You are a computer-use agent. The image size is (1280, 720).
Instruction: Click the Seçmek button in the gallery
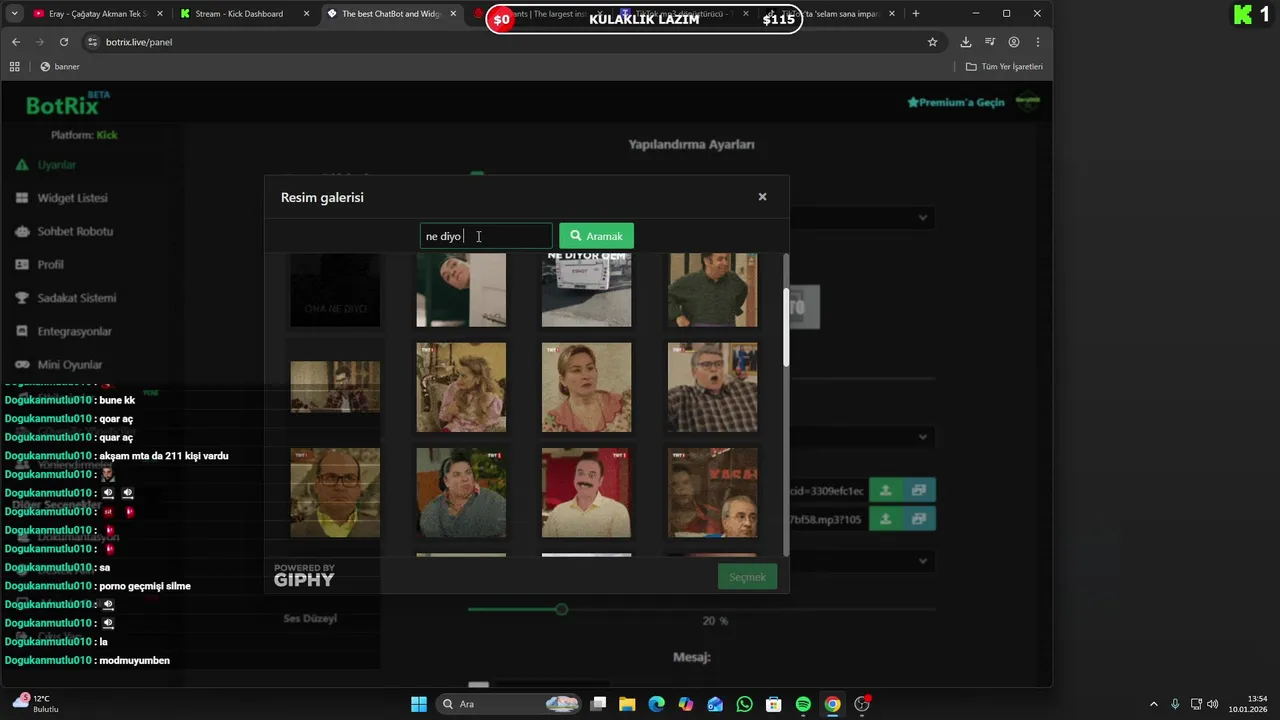pyautogui.click(x=747, y=577)
